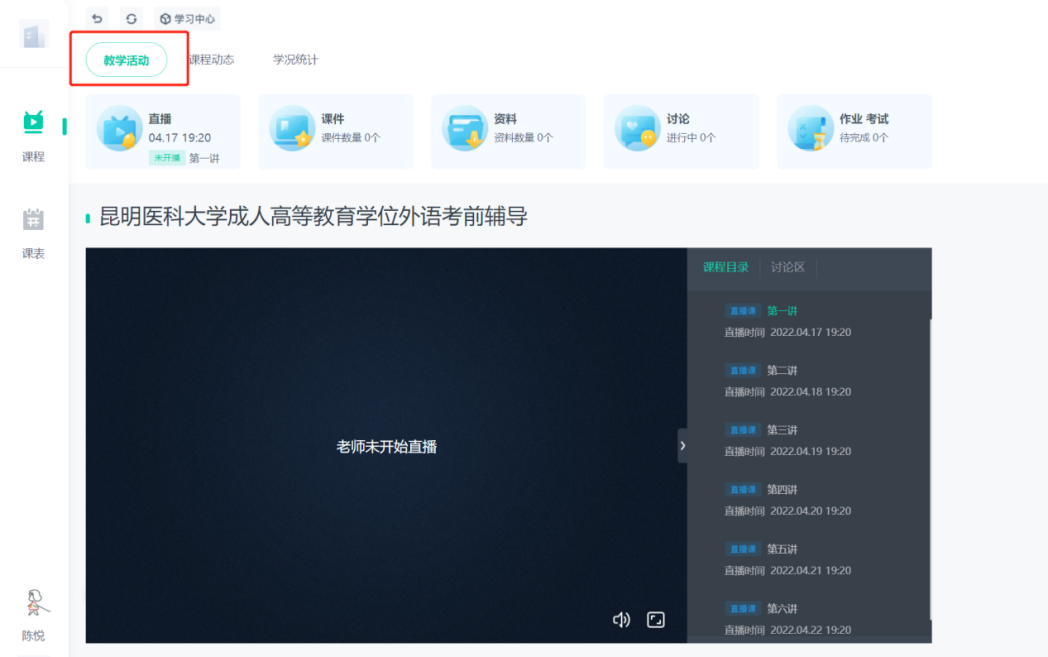
Task: Click 直播时间 2022.04.22 19:20 text
Action: pos(788,630)
